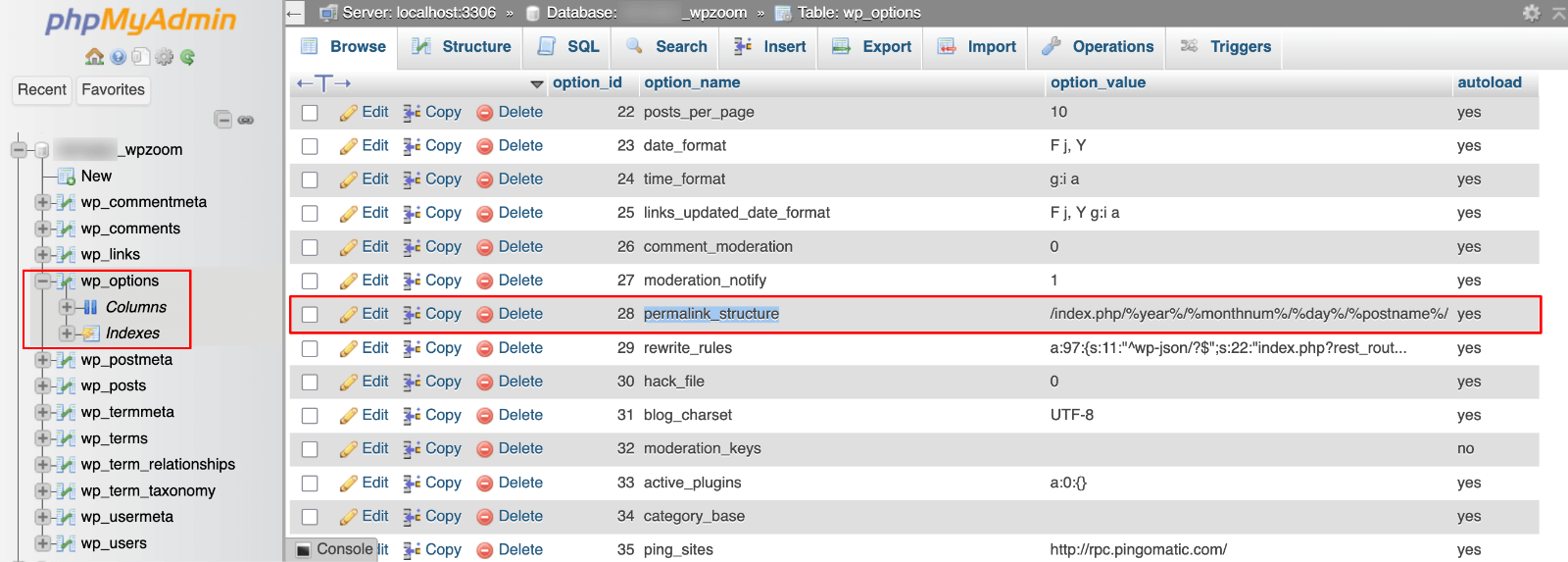The height and width of the screenshot is (562, 1568).
Task: Click the server icon in breadcrumb
Action: click(x=328, y=13)
